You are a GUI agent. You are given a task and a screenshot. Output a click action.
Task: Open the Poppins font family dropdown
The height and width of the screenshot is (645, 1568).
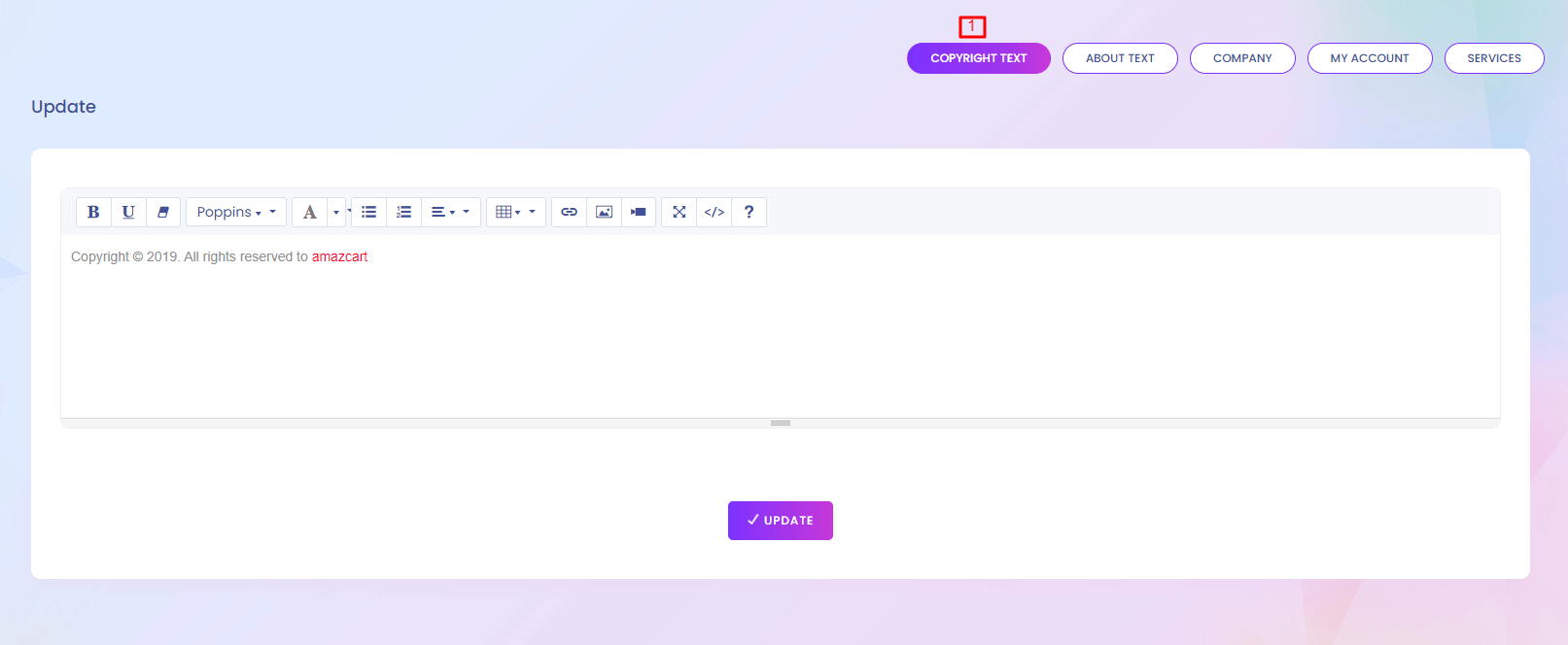[235, 212]
